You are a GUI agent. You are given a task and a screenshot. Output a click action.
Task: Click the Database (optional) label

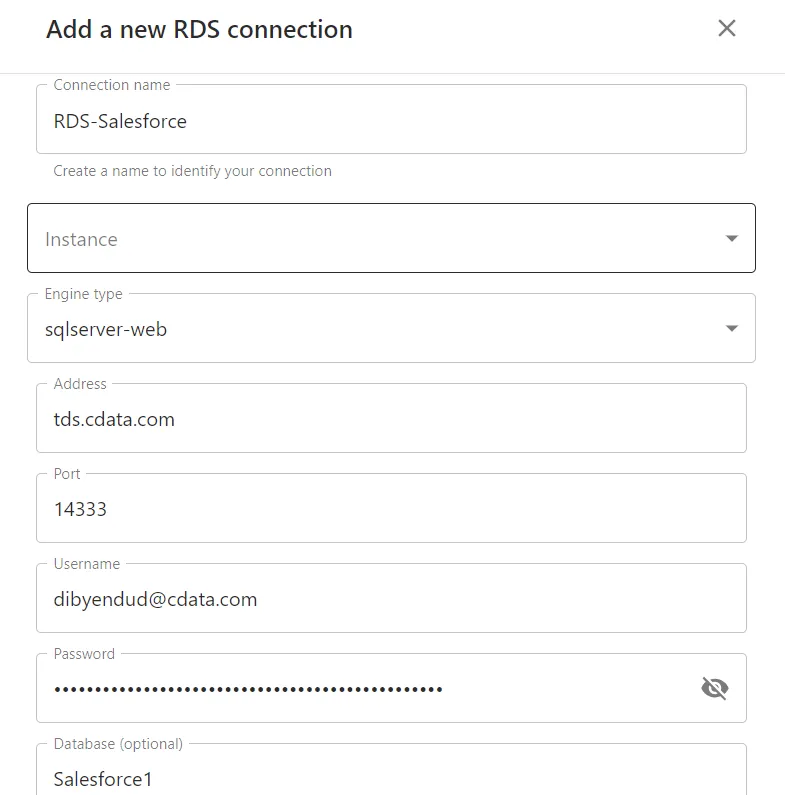[x=118, y=744]
